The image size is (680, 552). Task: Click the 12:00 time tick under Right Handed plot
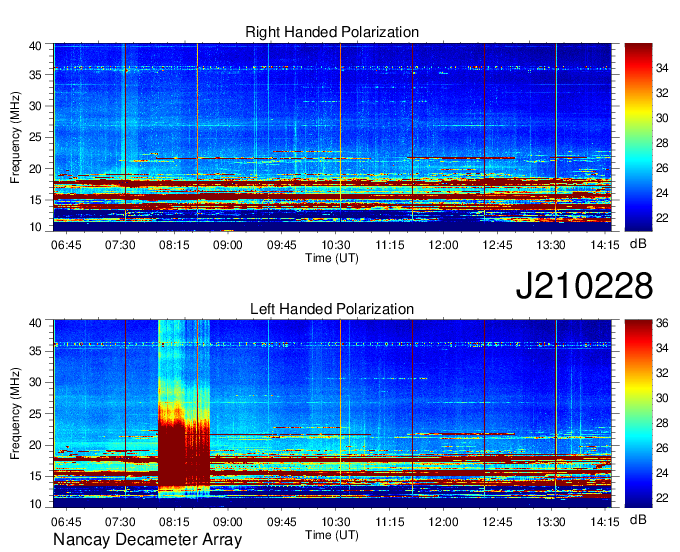(443, 245)
